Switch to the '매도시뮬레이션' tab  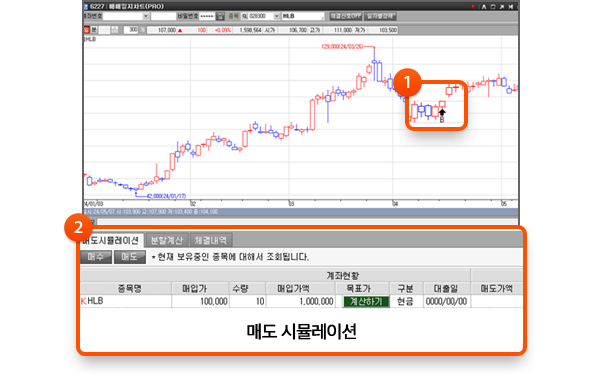click(111, 240)
